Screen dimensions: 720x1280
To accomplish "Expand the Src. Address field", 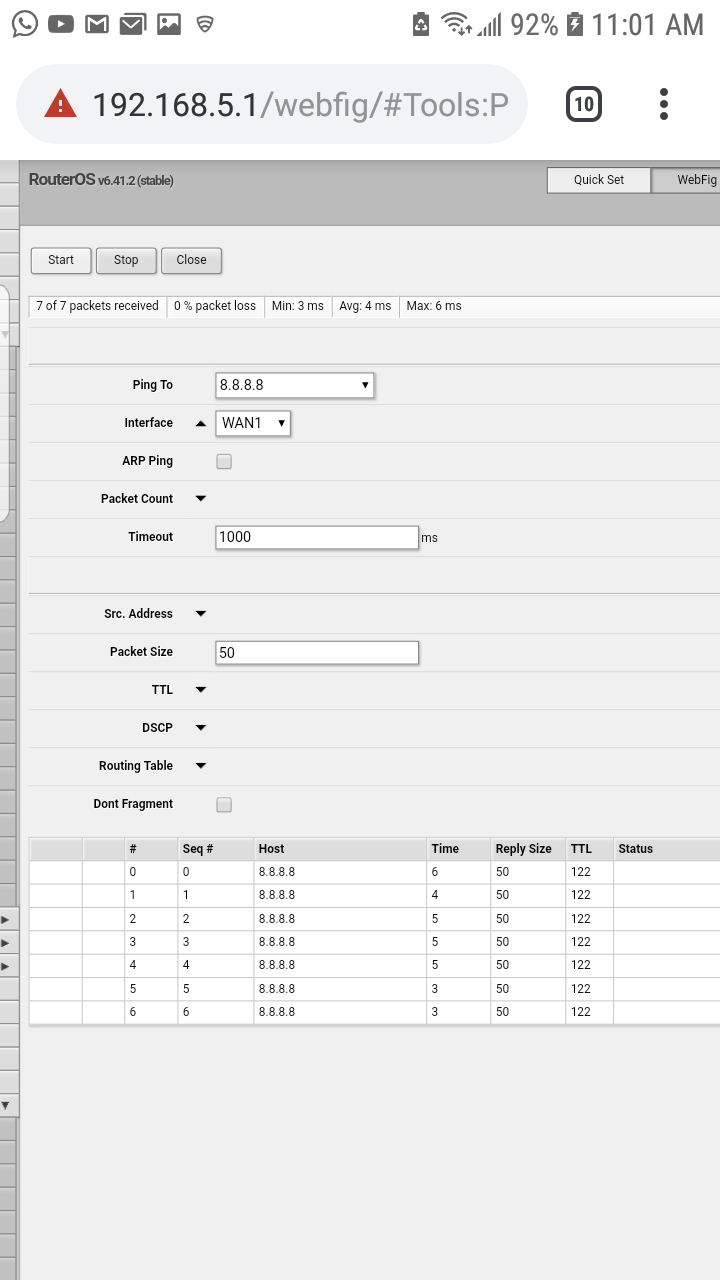I will pos(200,614).
